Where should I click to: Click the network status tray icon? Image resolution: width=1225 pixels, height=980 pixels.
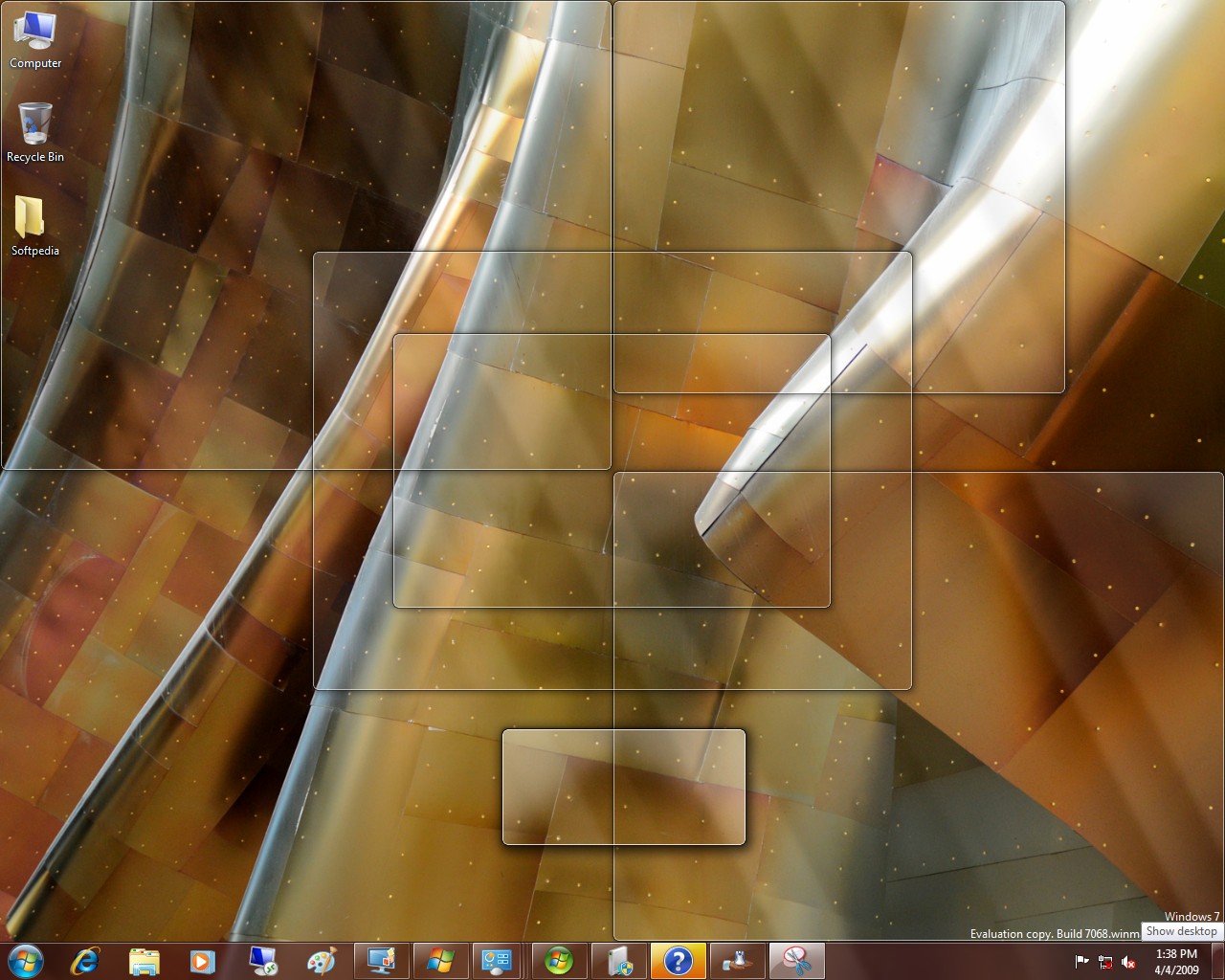coord(1105,962)
